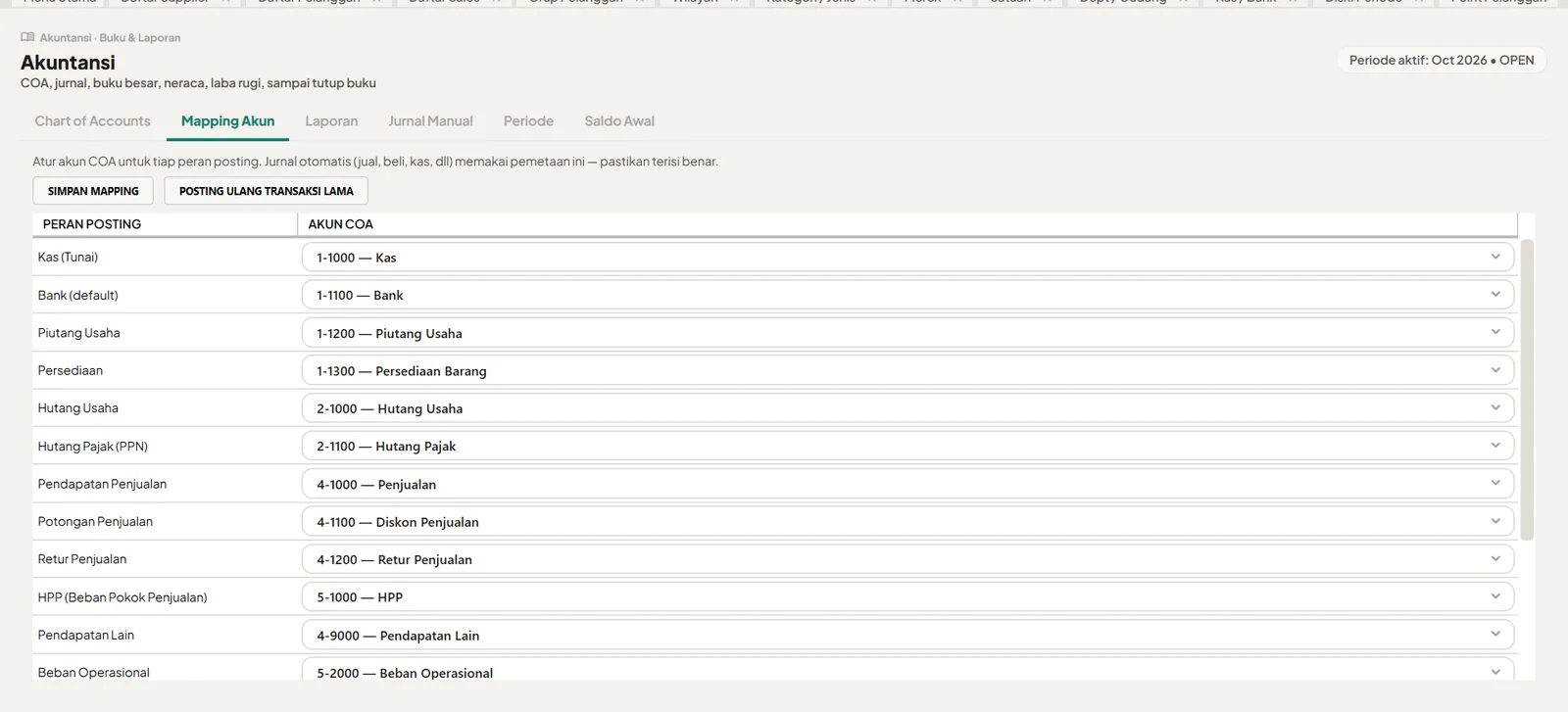The height and width of the screenshot is (712, 1568).
Task: Select the Mapping Akun tab
Action: (x=227, y=121)
